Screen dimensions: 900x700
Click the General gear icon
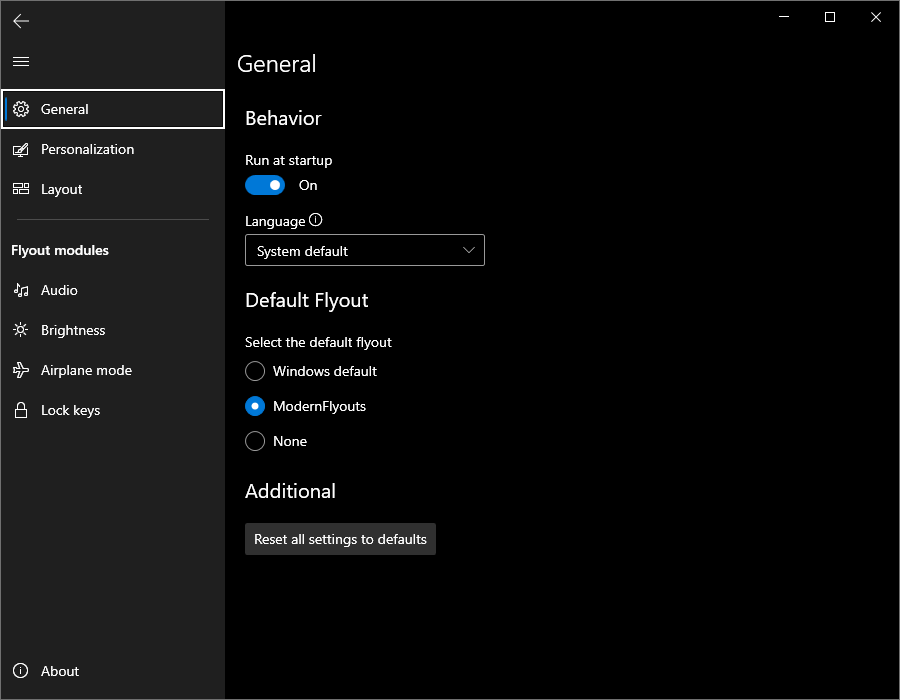point(21,109)
